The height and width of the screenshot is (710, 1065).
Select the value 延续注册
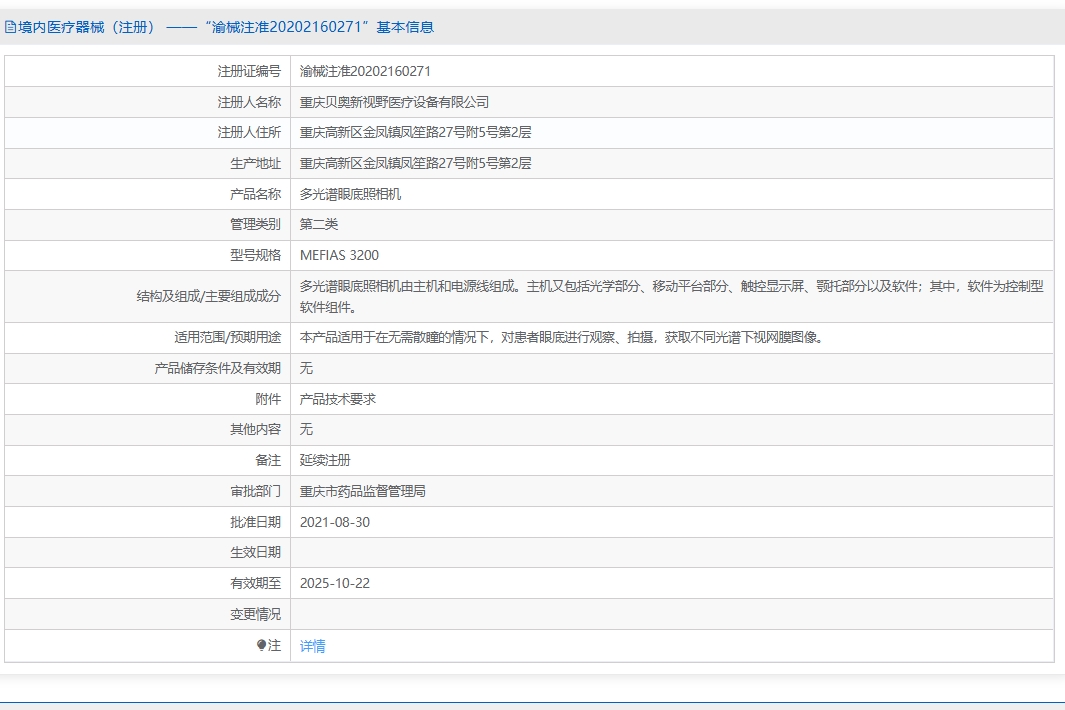[325, 461]
